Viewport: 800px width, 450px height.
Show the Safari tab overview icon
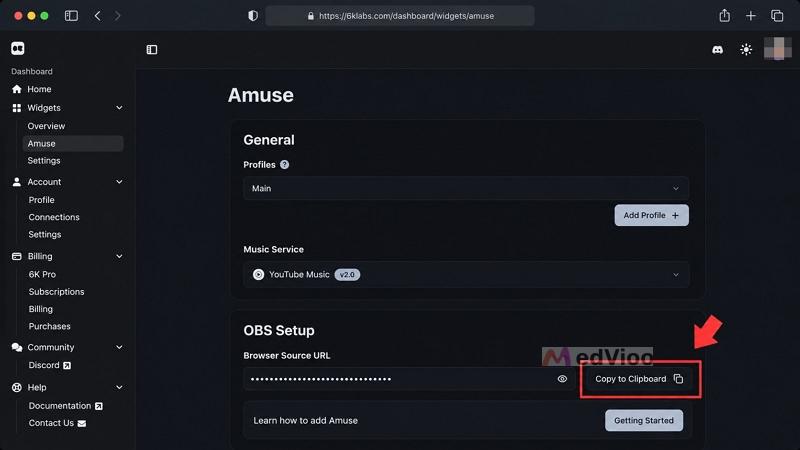(777, 16)
